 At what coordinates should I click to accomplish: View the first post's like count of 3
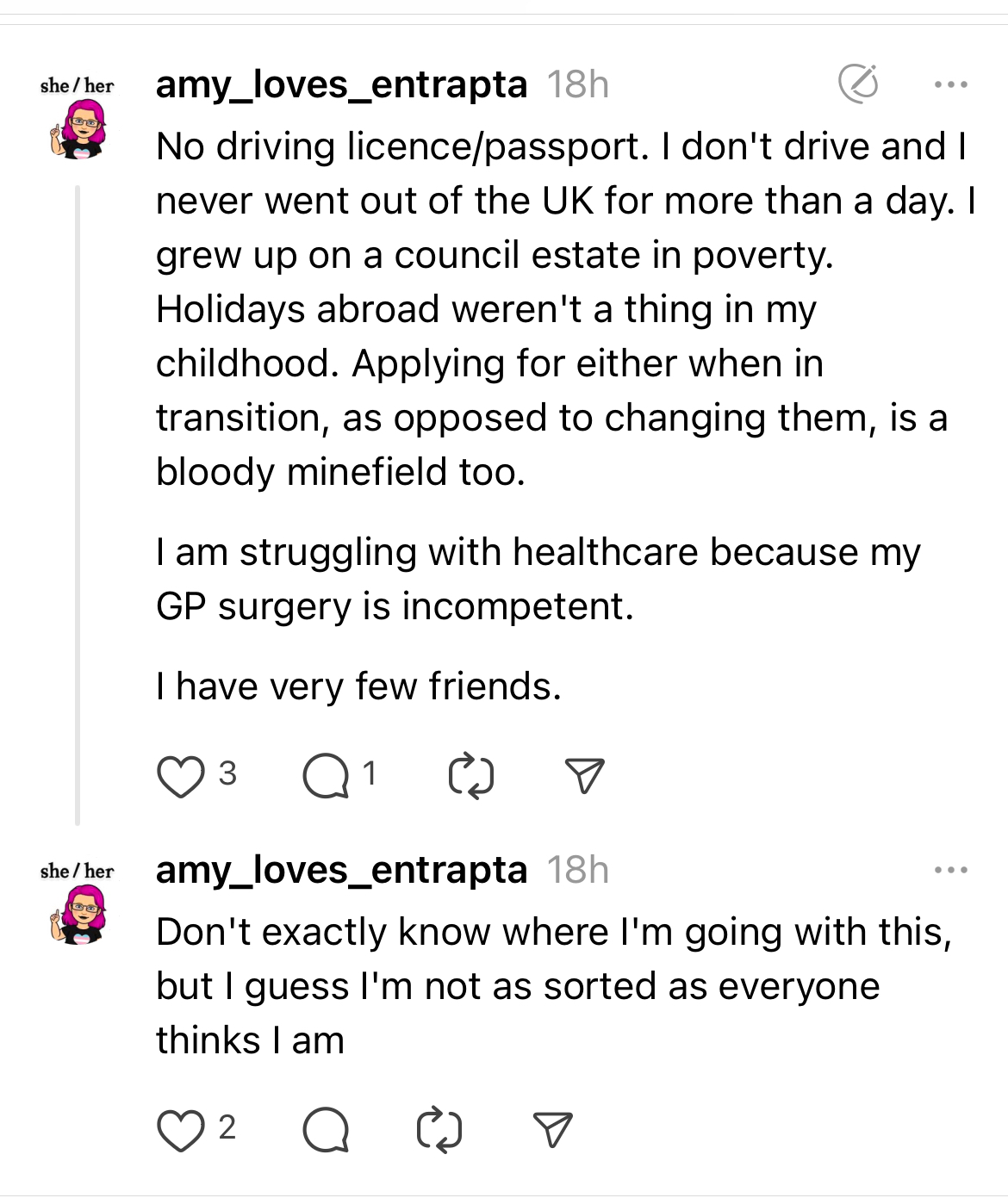pyautogui.click(x=227, y=773)
